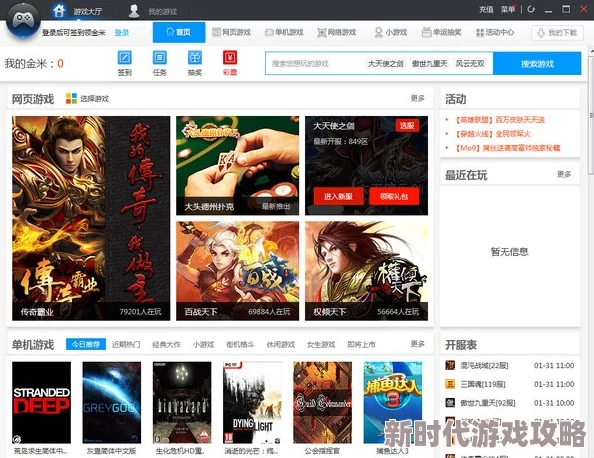Switch to the 我的游戏 tab
The height and width of the screenshot is (458, 594).
tap(153, 11)
